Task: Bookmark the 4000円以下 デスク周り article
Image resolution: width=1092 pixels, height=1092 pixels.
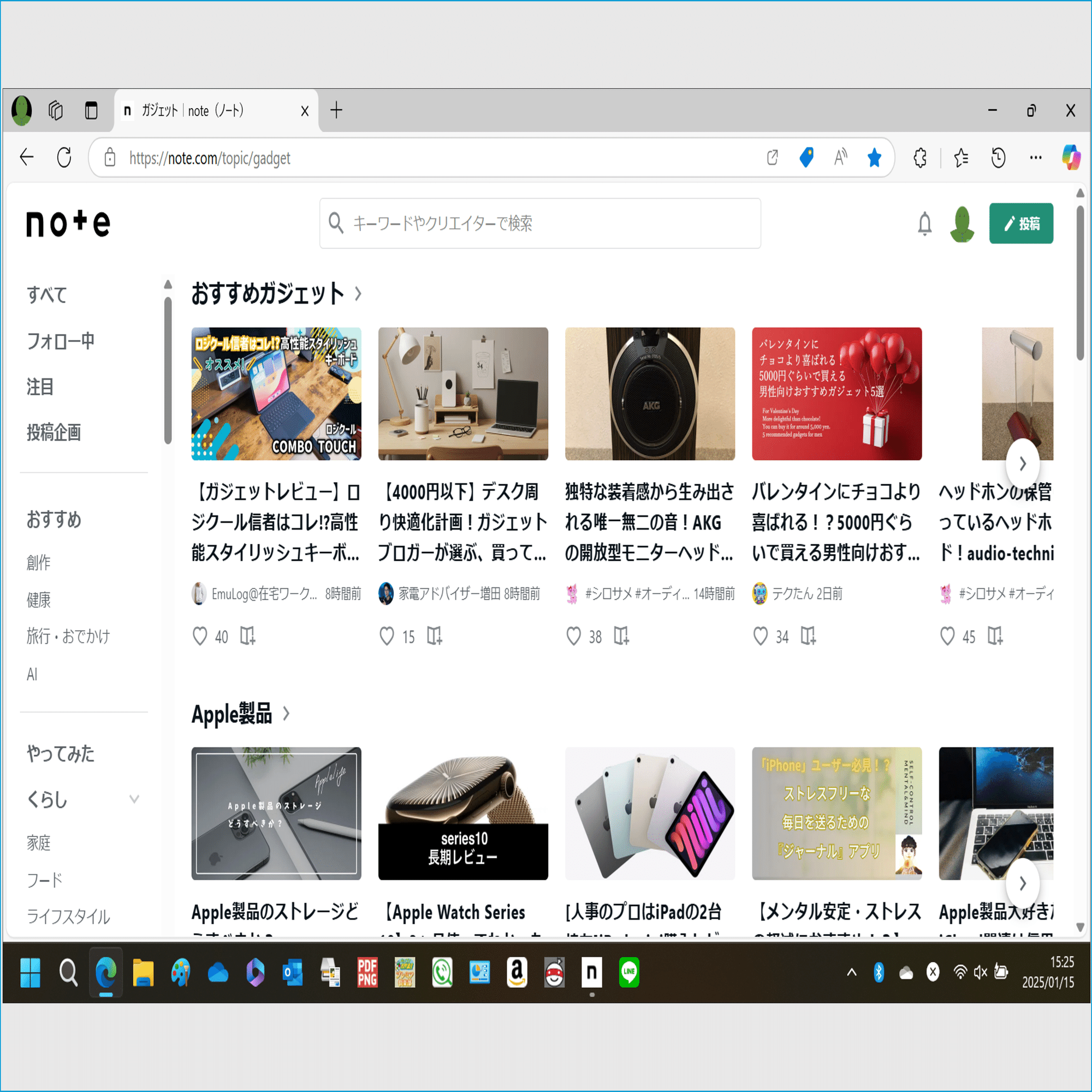Action: coord(434,637)
